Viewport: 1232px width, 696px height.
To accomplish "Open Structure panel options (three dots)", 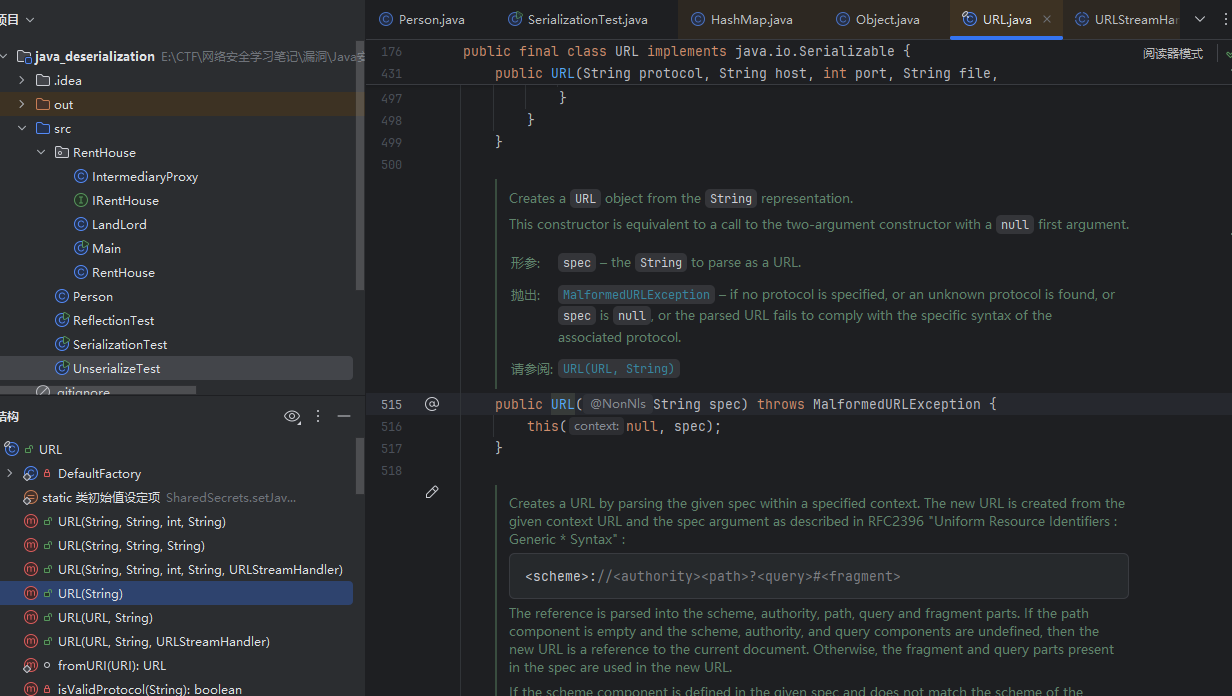I will pos(318,416).
